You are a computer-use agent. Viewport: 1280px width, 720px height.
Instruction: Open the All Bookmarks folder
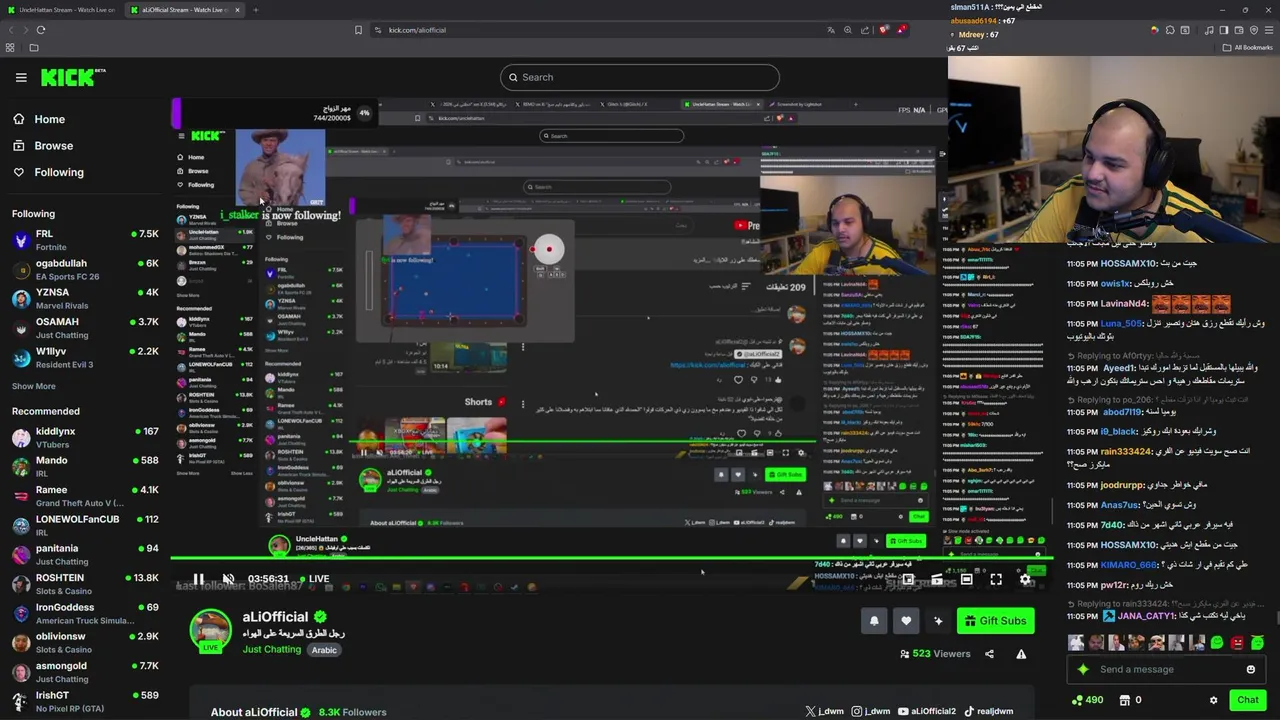(x=1248, y=47)
